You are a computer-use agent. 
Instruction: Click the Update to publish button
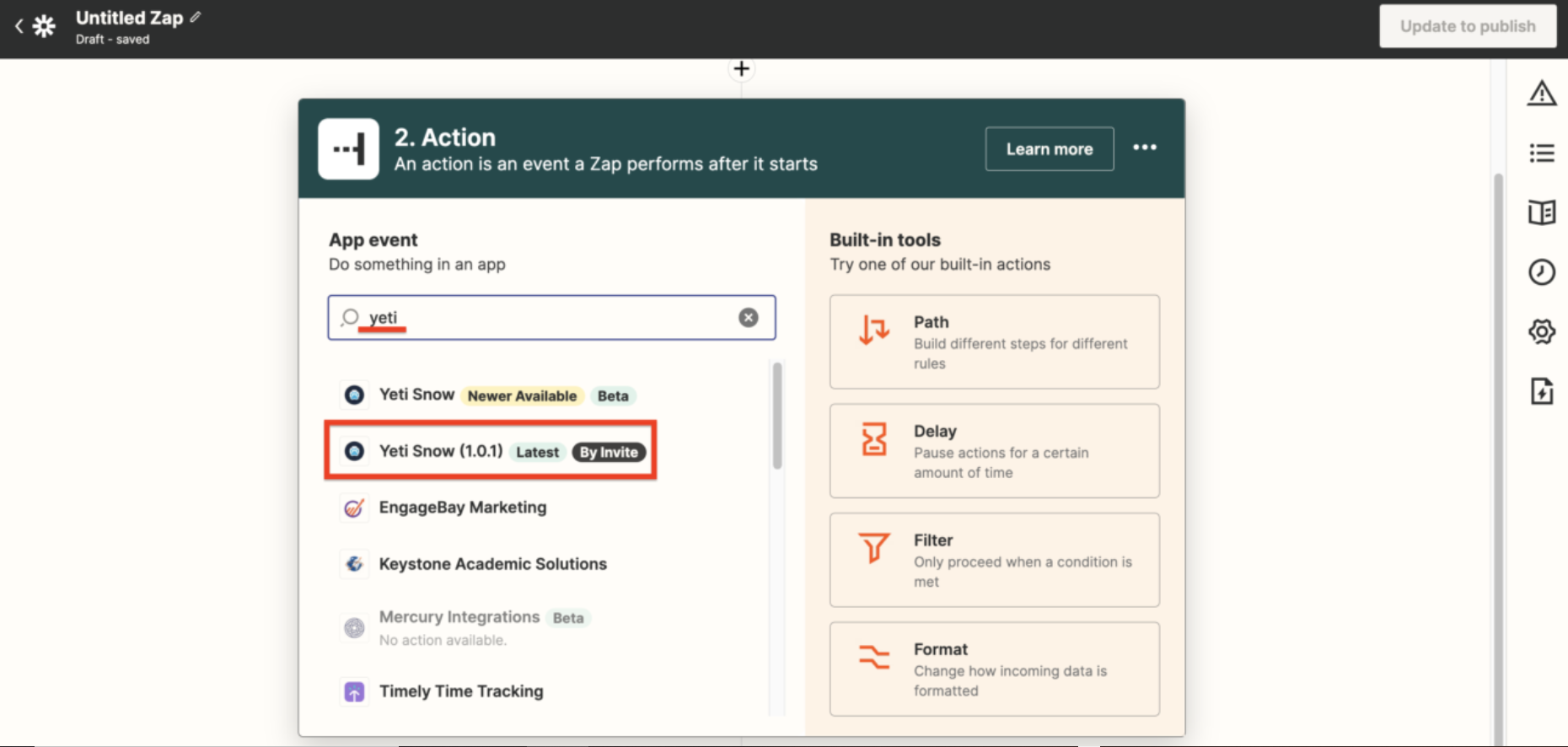[1467, 26]
